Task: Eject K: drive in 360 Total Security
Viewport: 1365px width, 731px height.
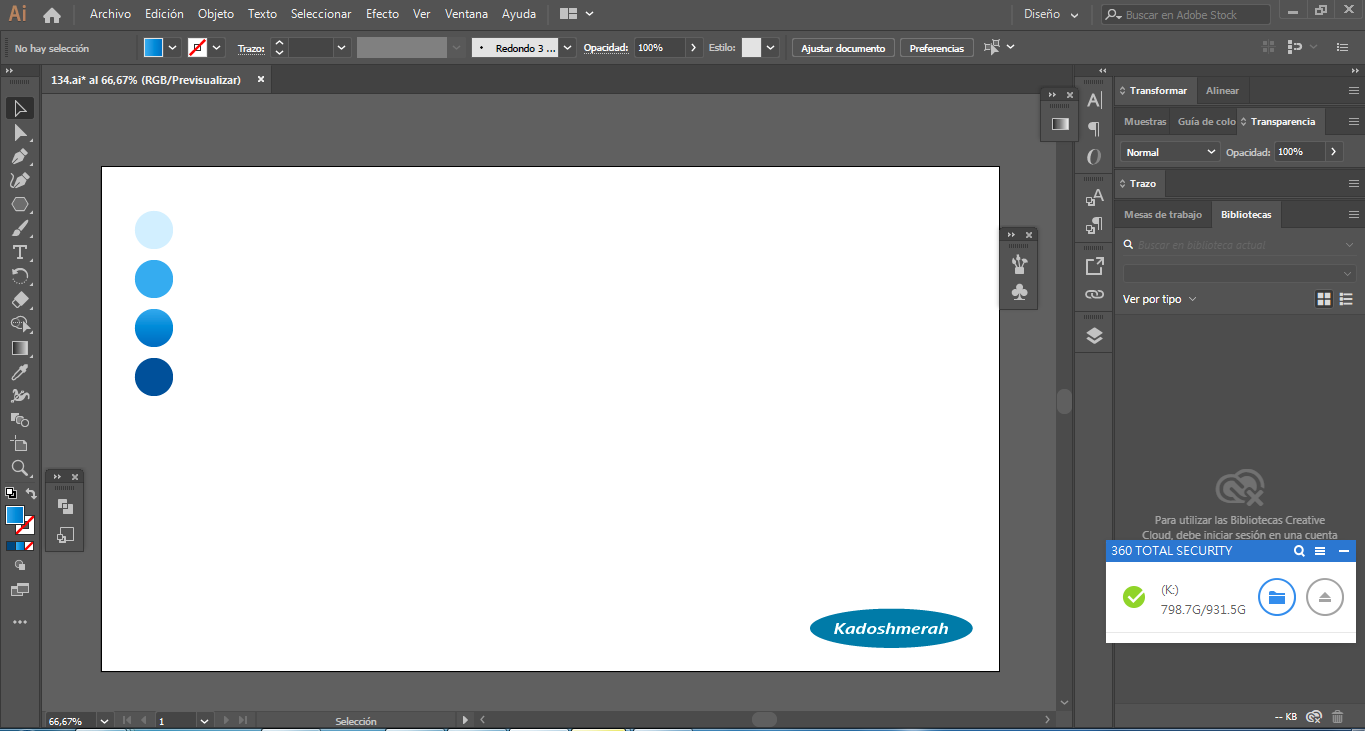Action: point(1325,597)
